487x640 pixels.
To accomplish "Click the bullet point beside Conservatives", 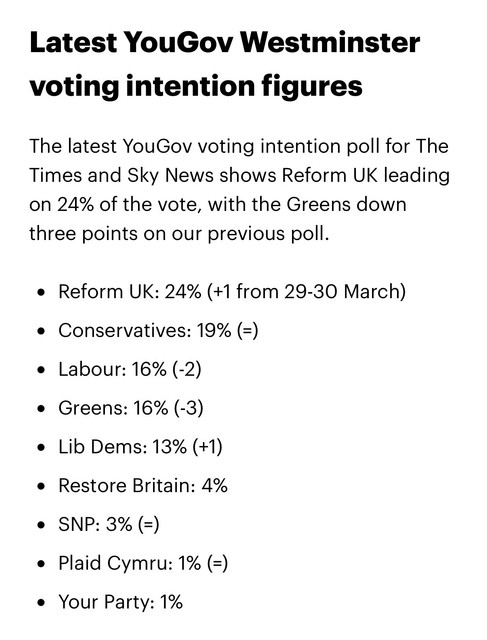I will pos(40,331).
